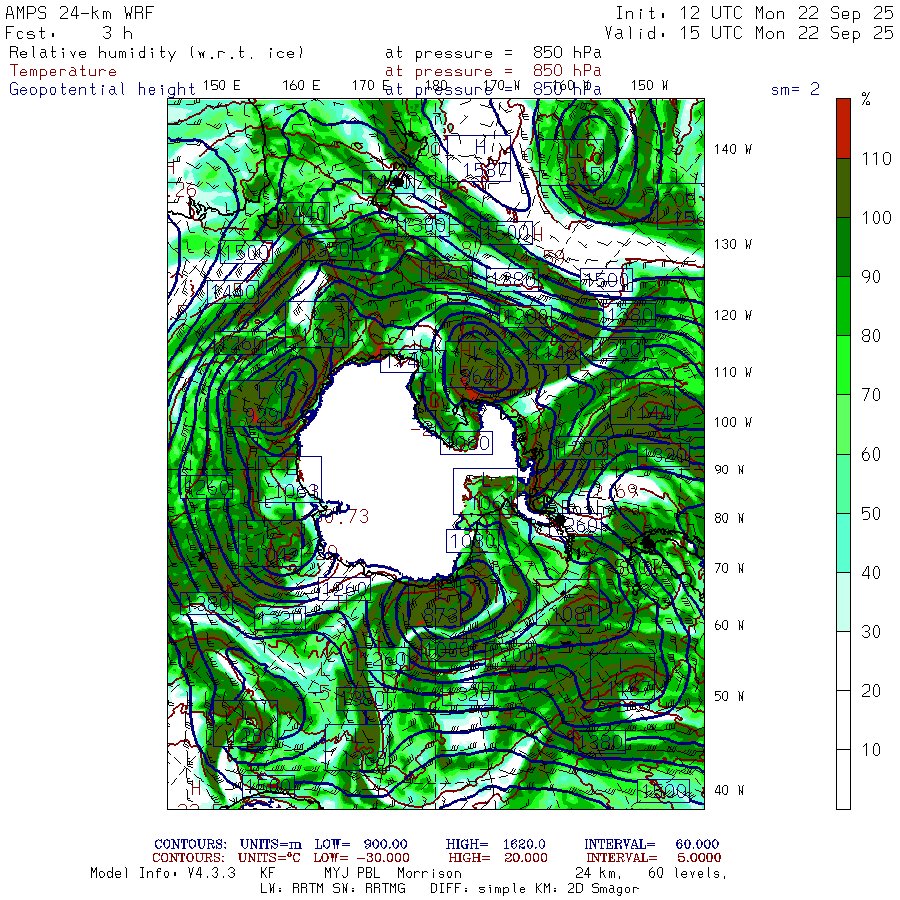Select the red 'Temperature' legend label
The image size is (900, 900).
pos(63,71)
